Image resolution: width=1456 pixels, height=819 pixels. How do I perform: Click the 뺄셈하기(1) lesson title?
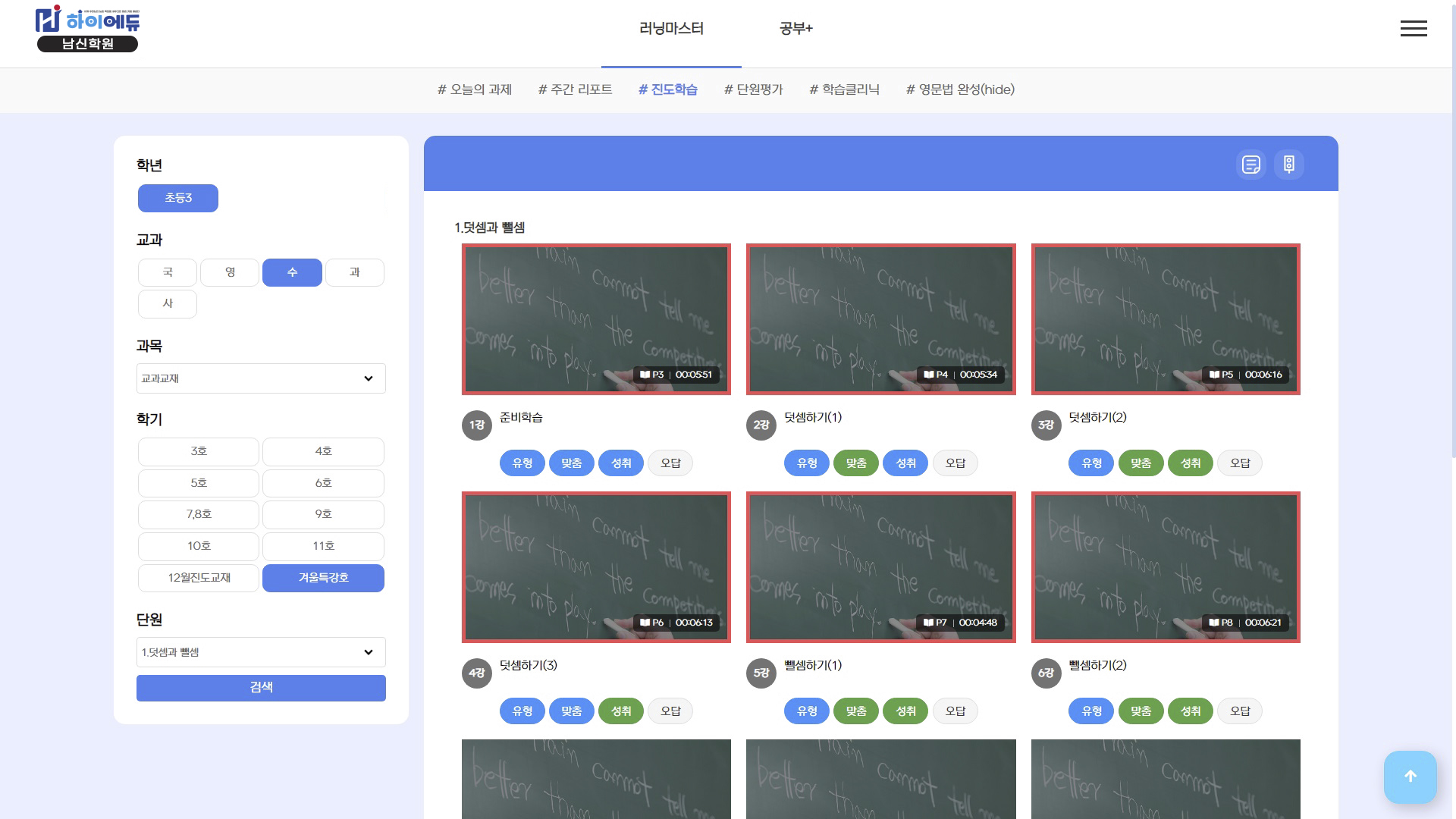pos(813,665)
